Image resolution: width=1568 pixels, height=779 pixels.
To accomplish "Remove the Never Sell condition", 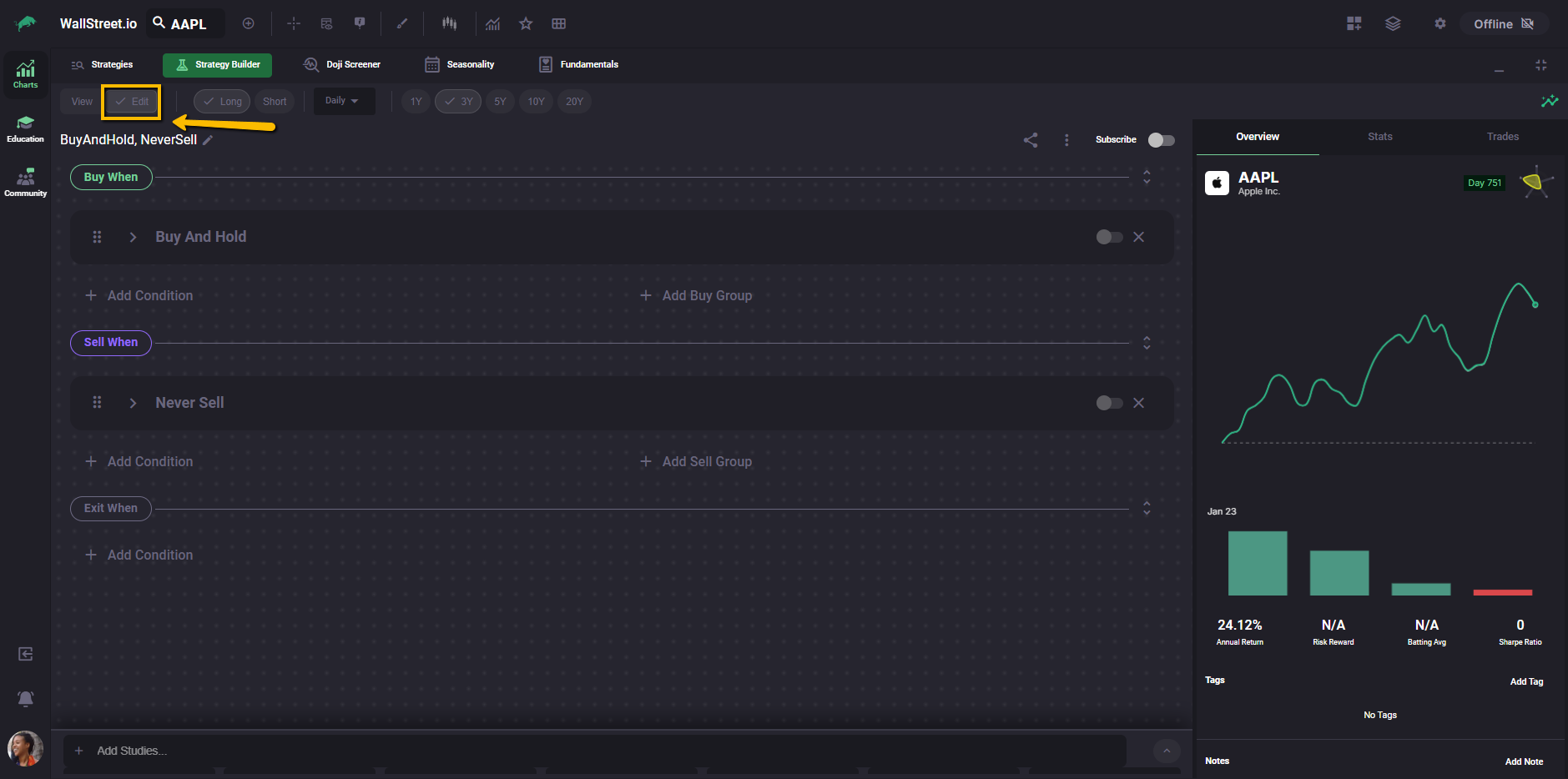I will point(1138,403).
